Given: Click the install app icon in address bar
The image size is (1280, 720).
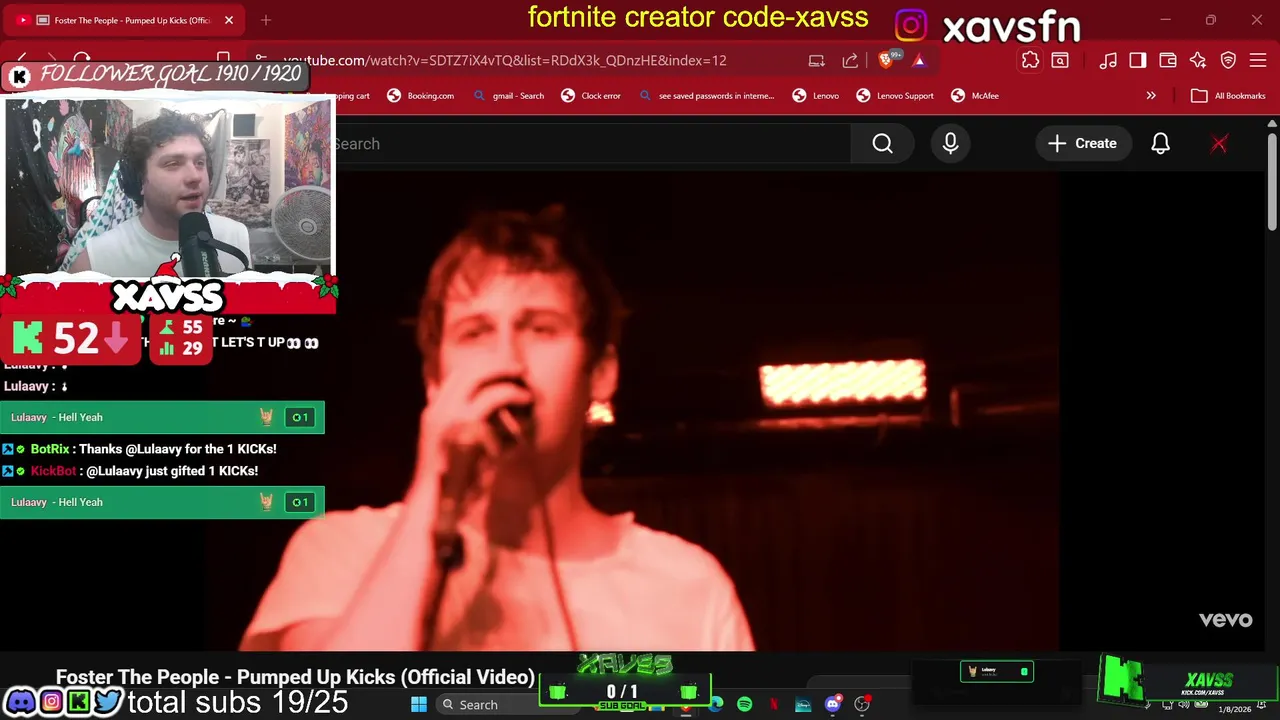Looking at the screenshot, I should coord(816,60).
